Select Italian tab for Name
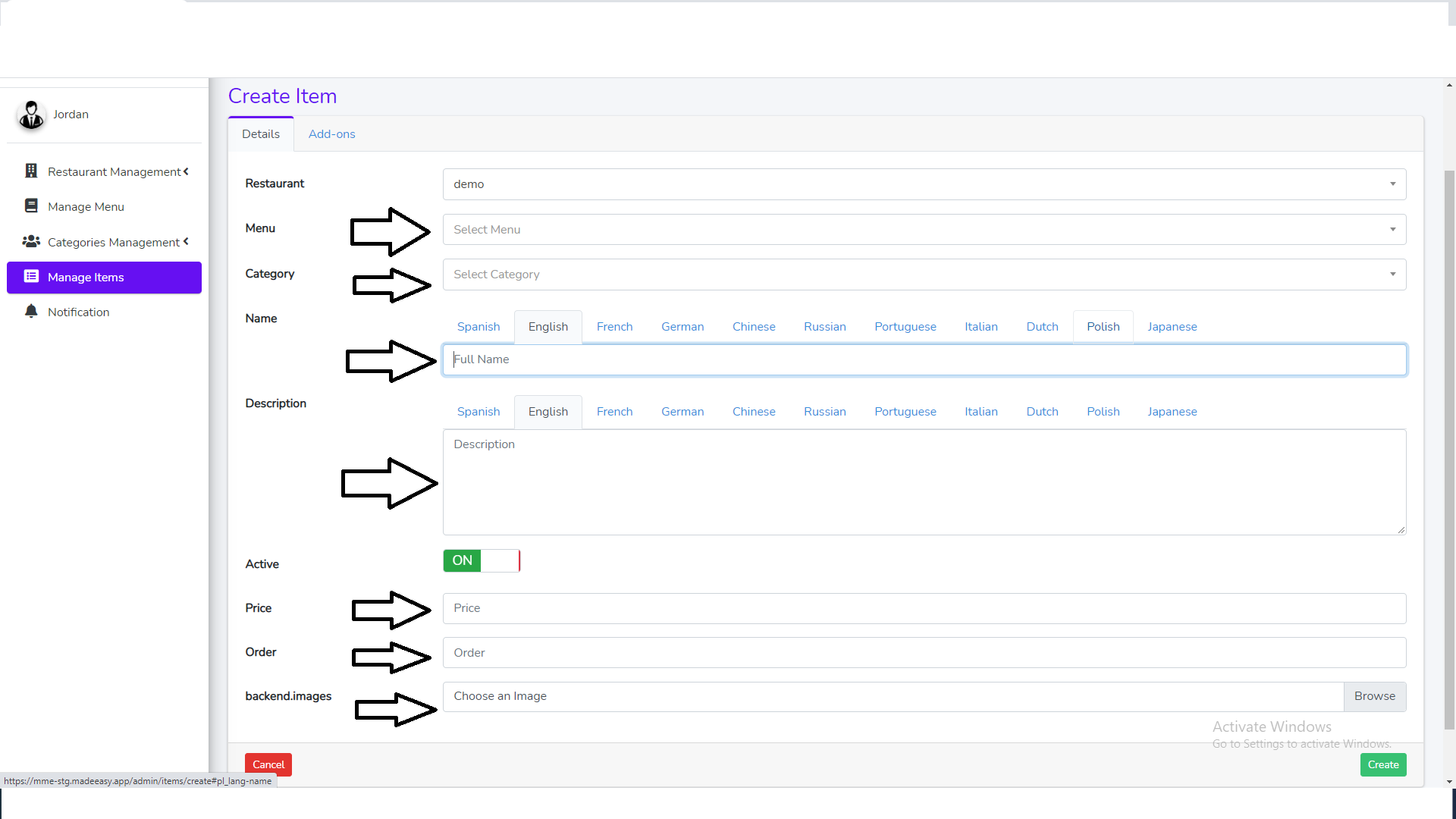The image size is (1456, 819). tap(981, 327)
